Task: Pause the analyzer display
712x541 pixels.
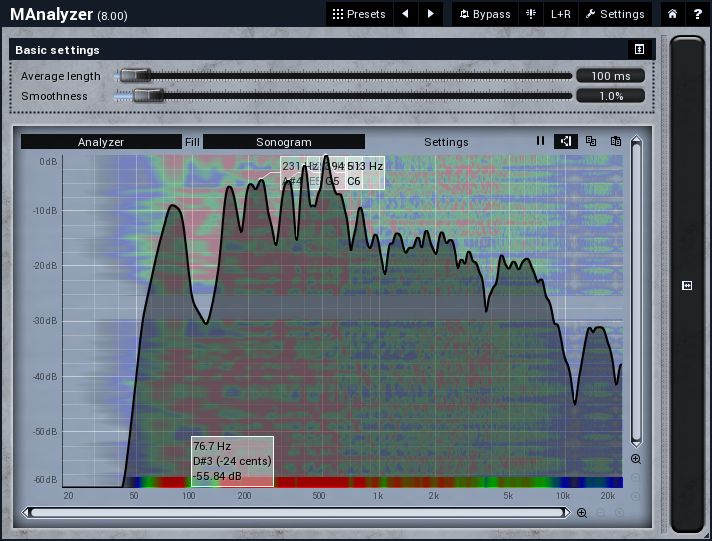Action: 540,141
